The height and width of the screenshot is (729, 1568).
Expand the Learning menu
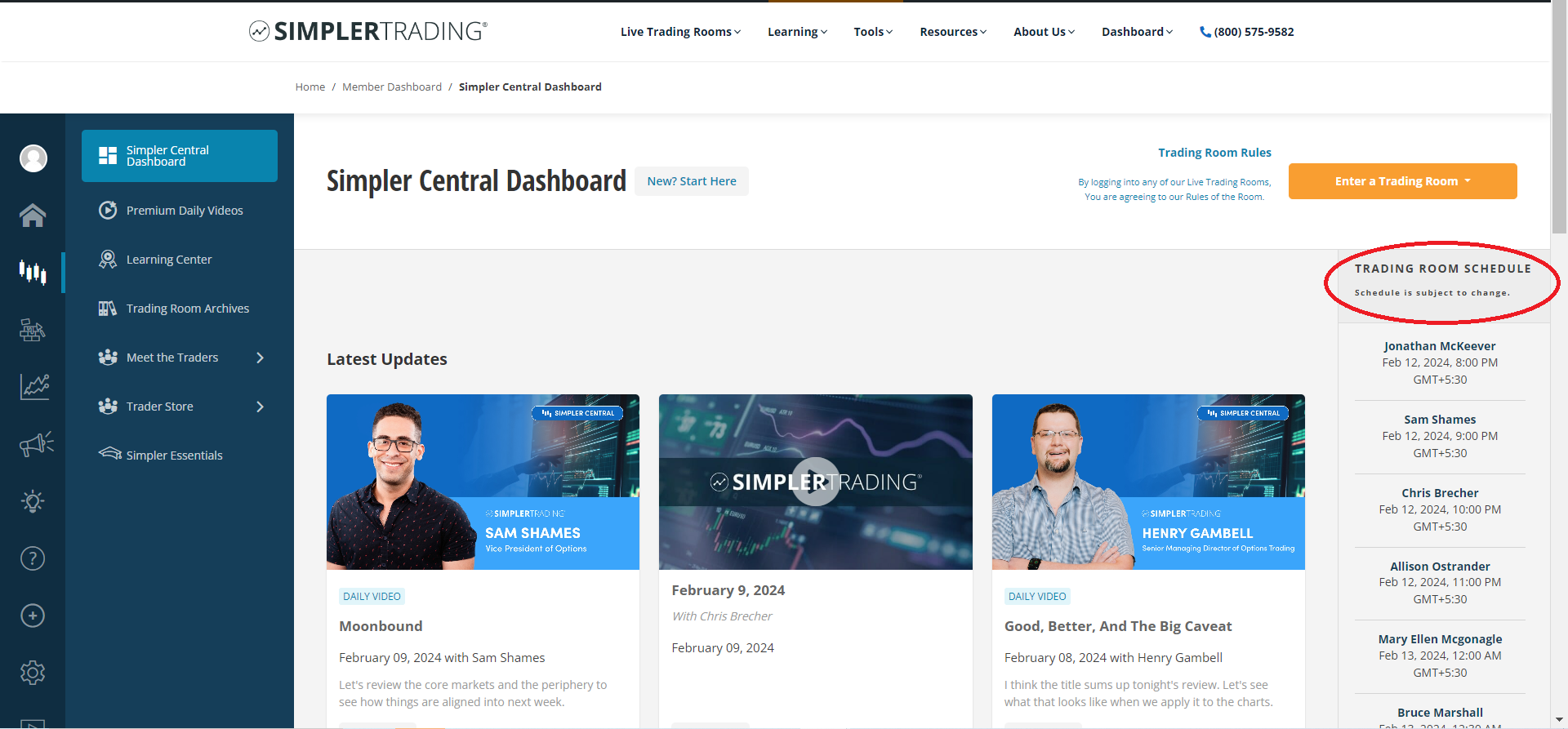(x=797, y=32)
